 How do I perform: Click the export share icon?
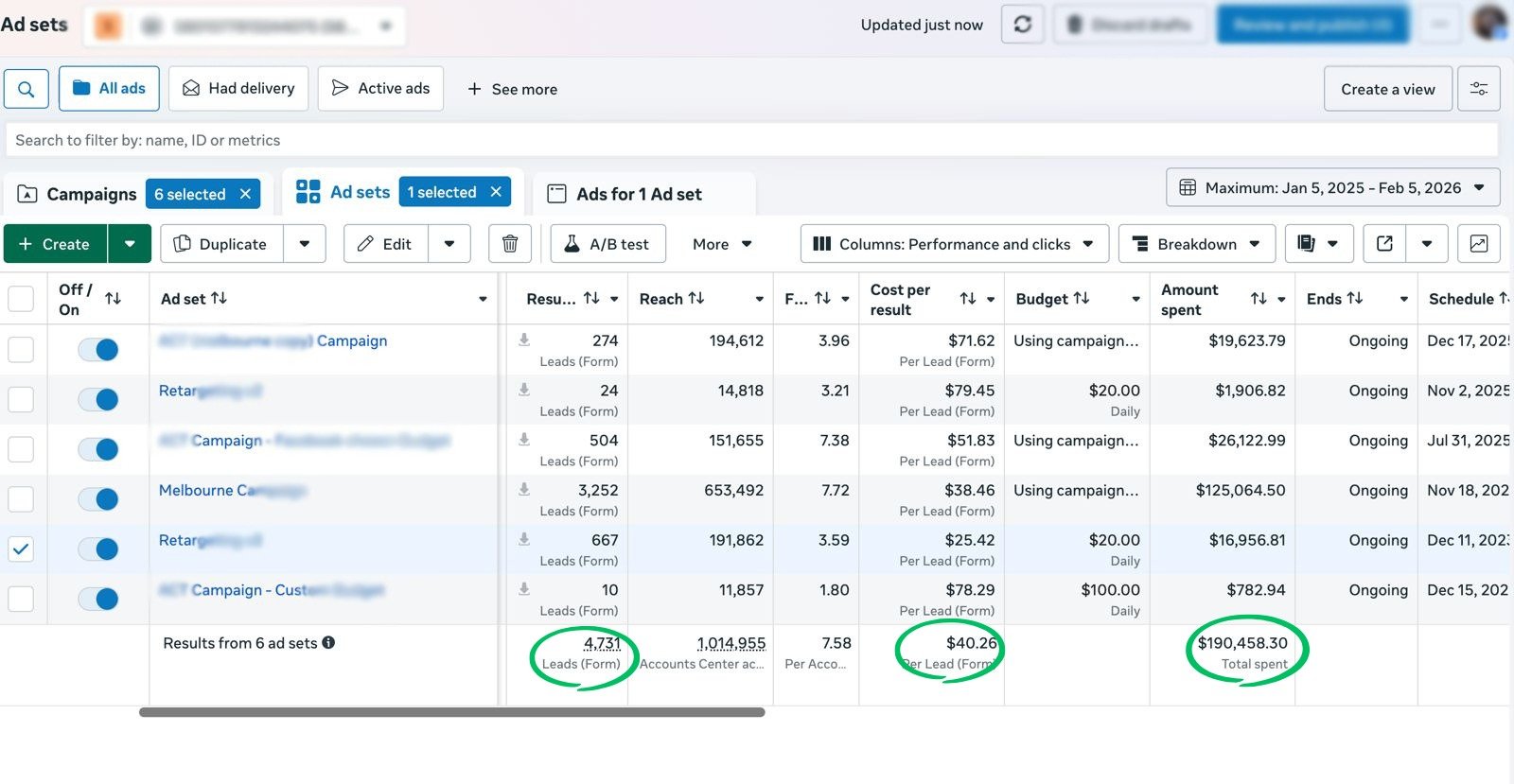click(1384, 244)
